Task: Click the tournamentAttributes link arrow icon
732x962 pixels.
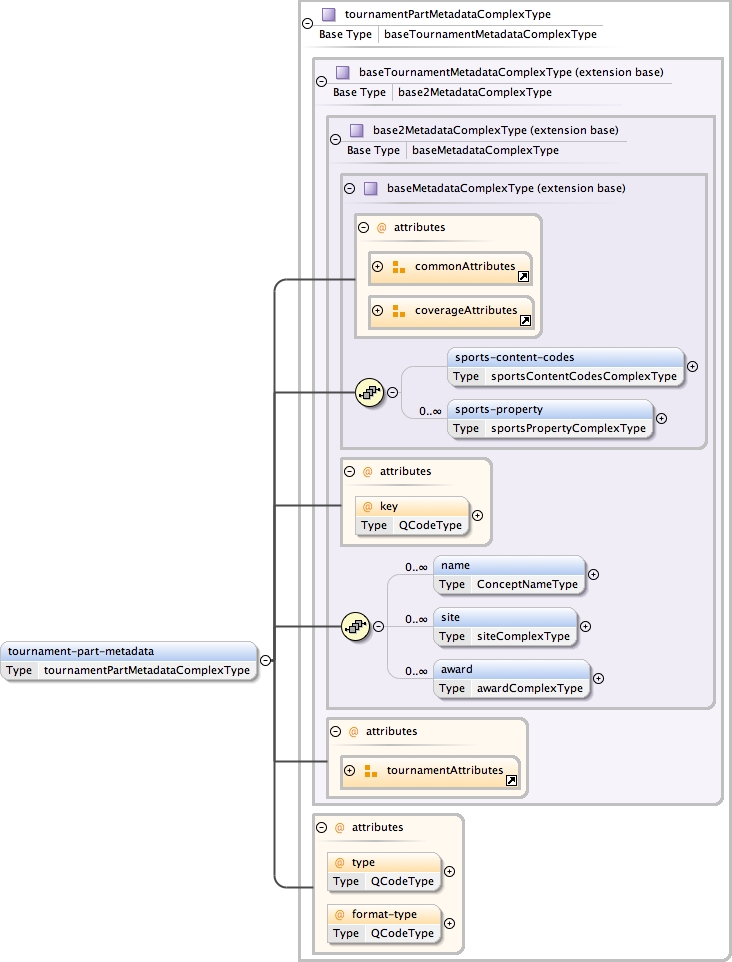Action: coord(511,780)
